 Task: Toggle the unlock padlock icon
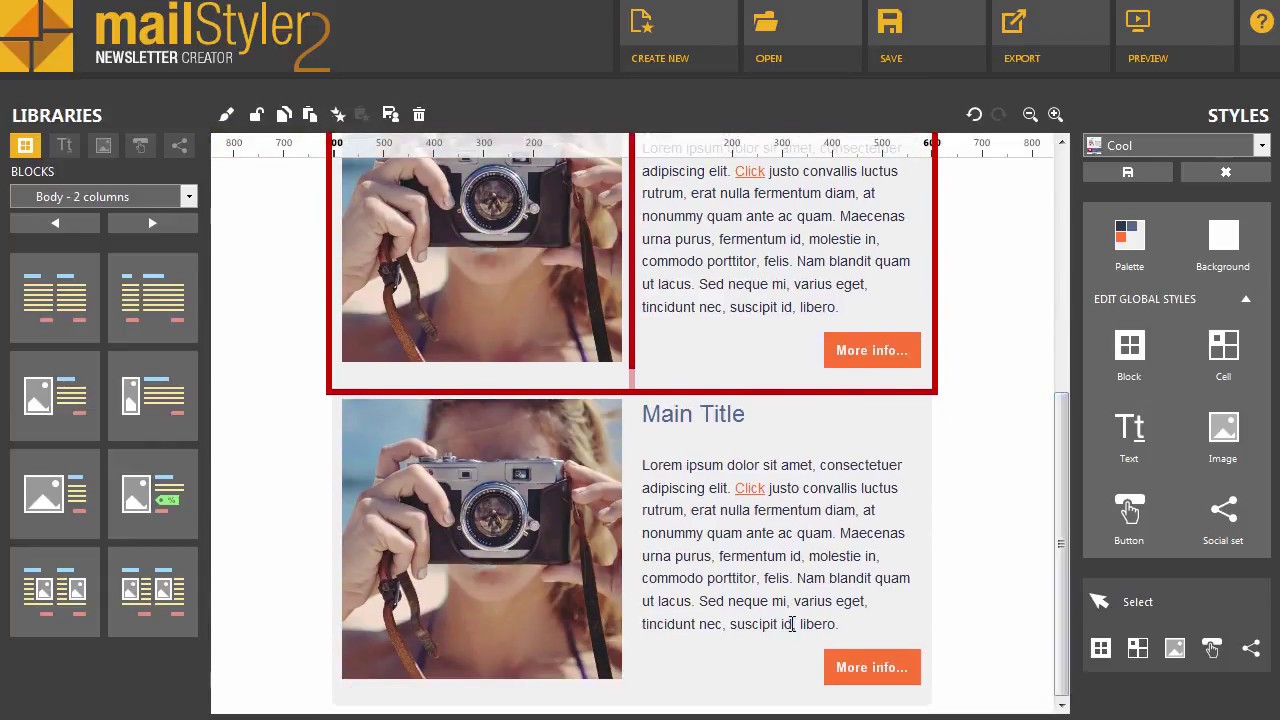tap(257, 114)
